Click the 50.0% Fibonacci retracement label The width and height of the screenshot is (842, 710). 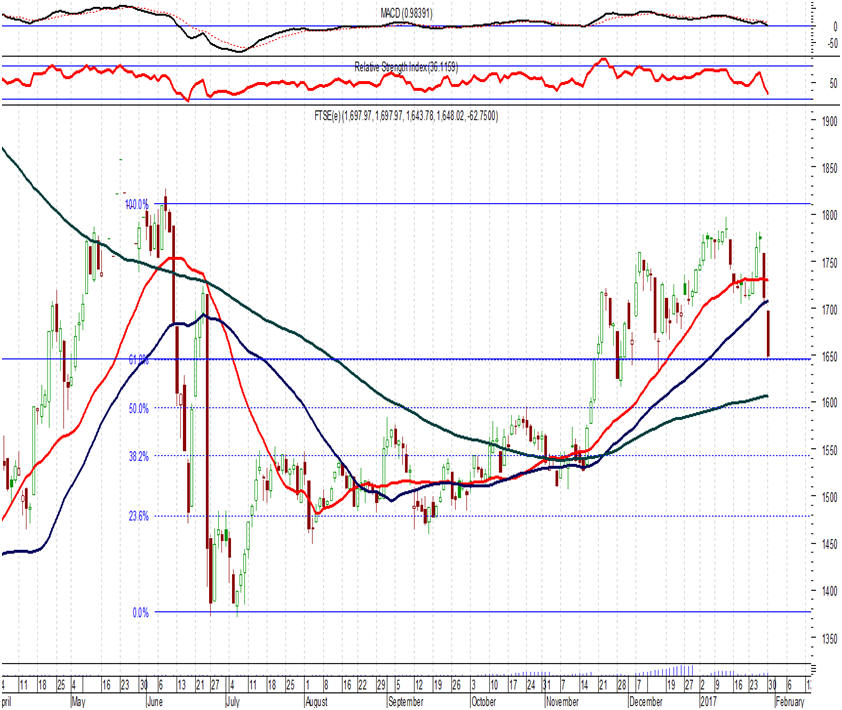click(x=139, y=409)
